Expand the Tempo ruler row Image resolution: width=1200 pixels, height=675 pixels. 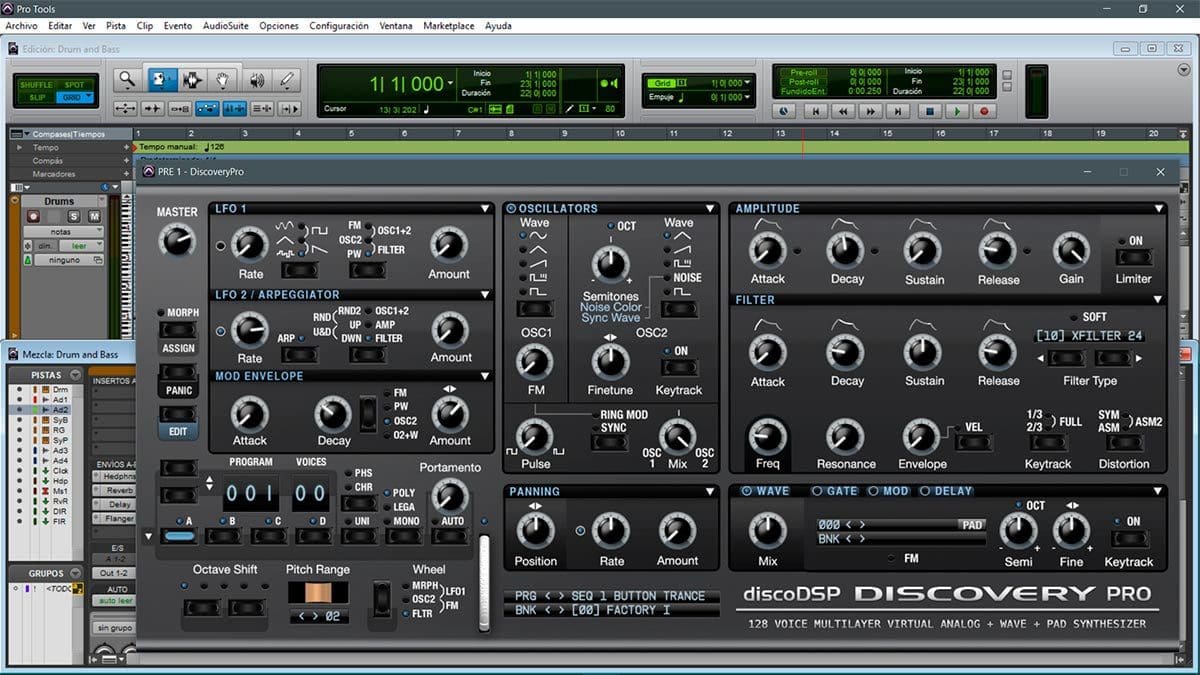coord(21,147)
